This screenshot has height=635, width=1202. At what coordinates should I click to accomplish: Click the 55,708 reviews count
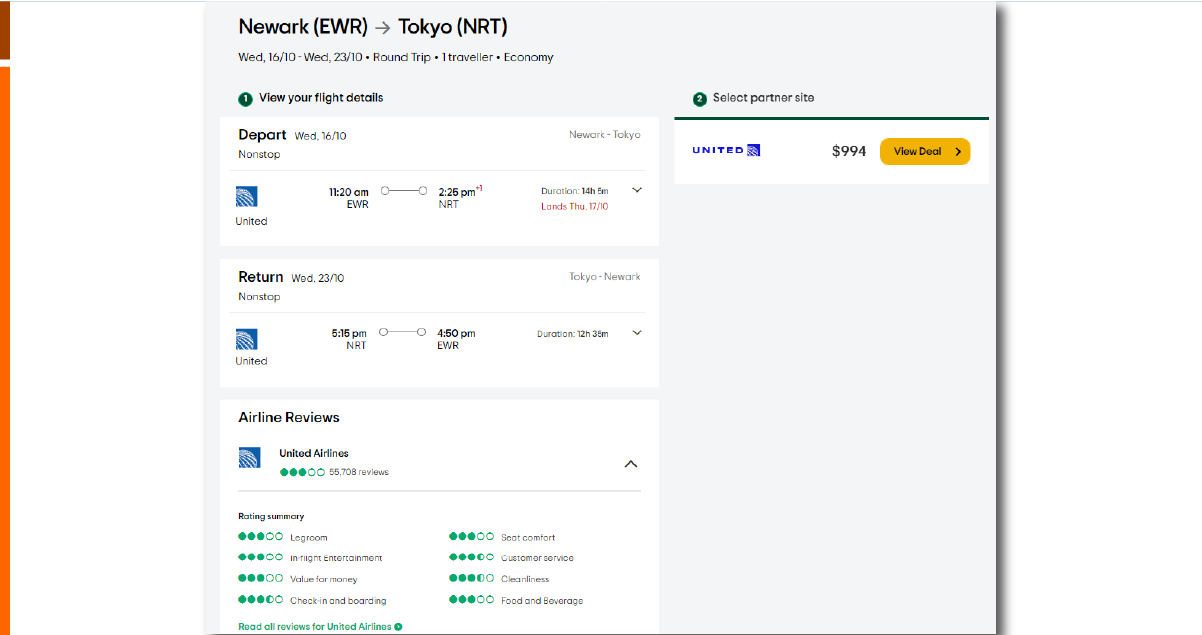(359, 472)
